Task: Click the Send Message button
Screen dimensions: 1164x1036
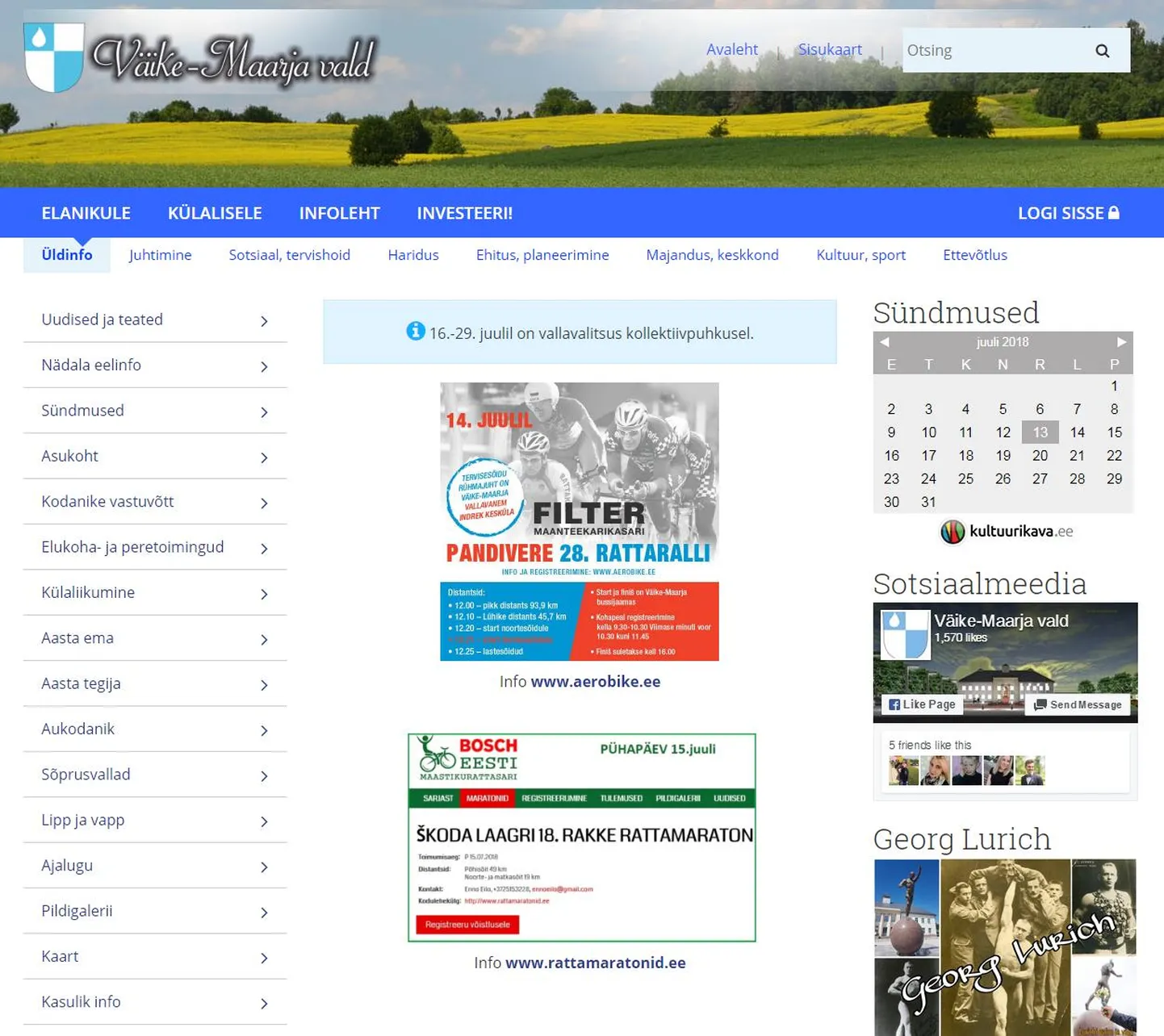Action: point(1078,704)
